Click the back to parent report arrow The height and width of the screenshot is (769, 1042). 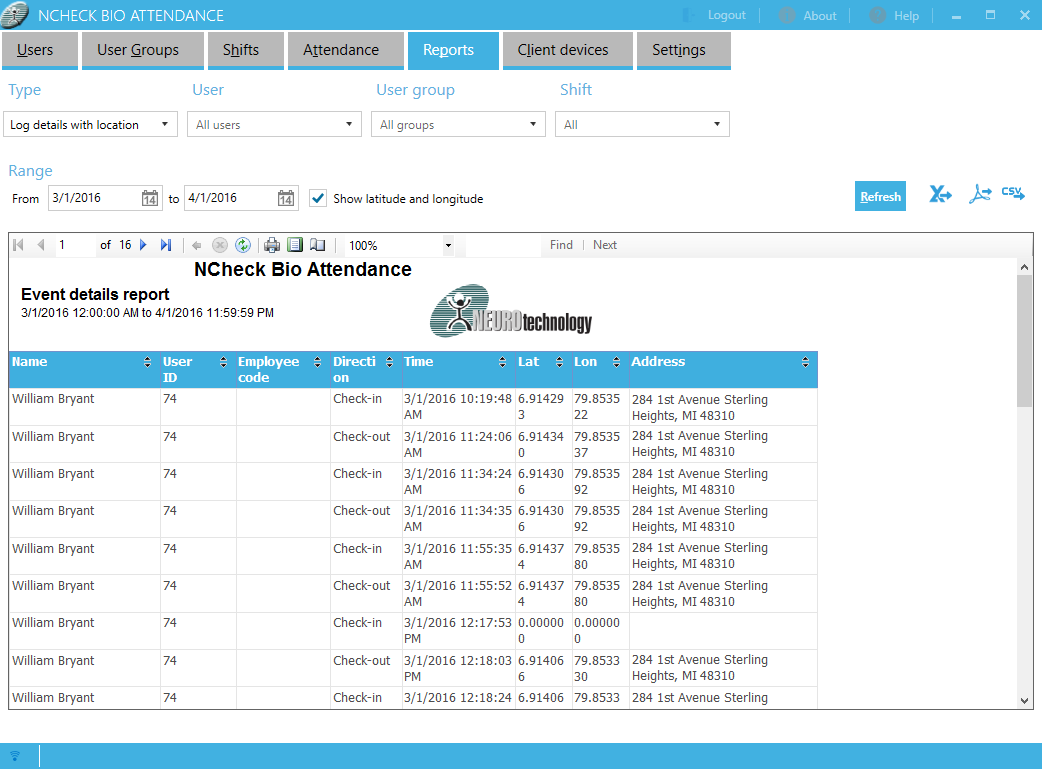(x=197, y=245)
